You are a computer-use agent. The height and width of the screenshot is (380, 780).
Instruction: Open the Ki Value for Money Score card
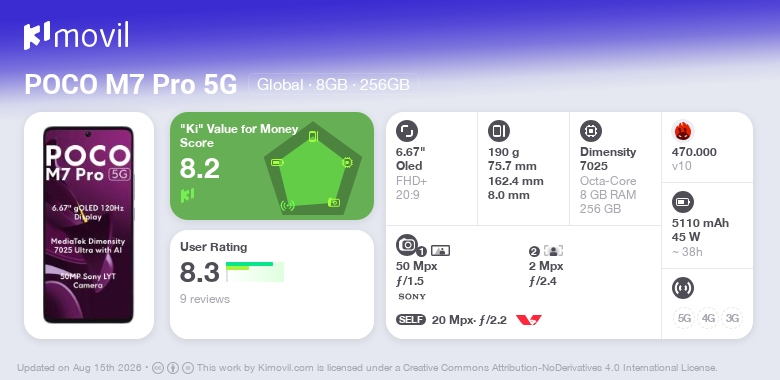pyautogui.click(x=272, y=166)
